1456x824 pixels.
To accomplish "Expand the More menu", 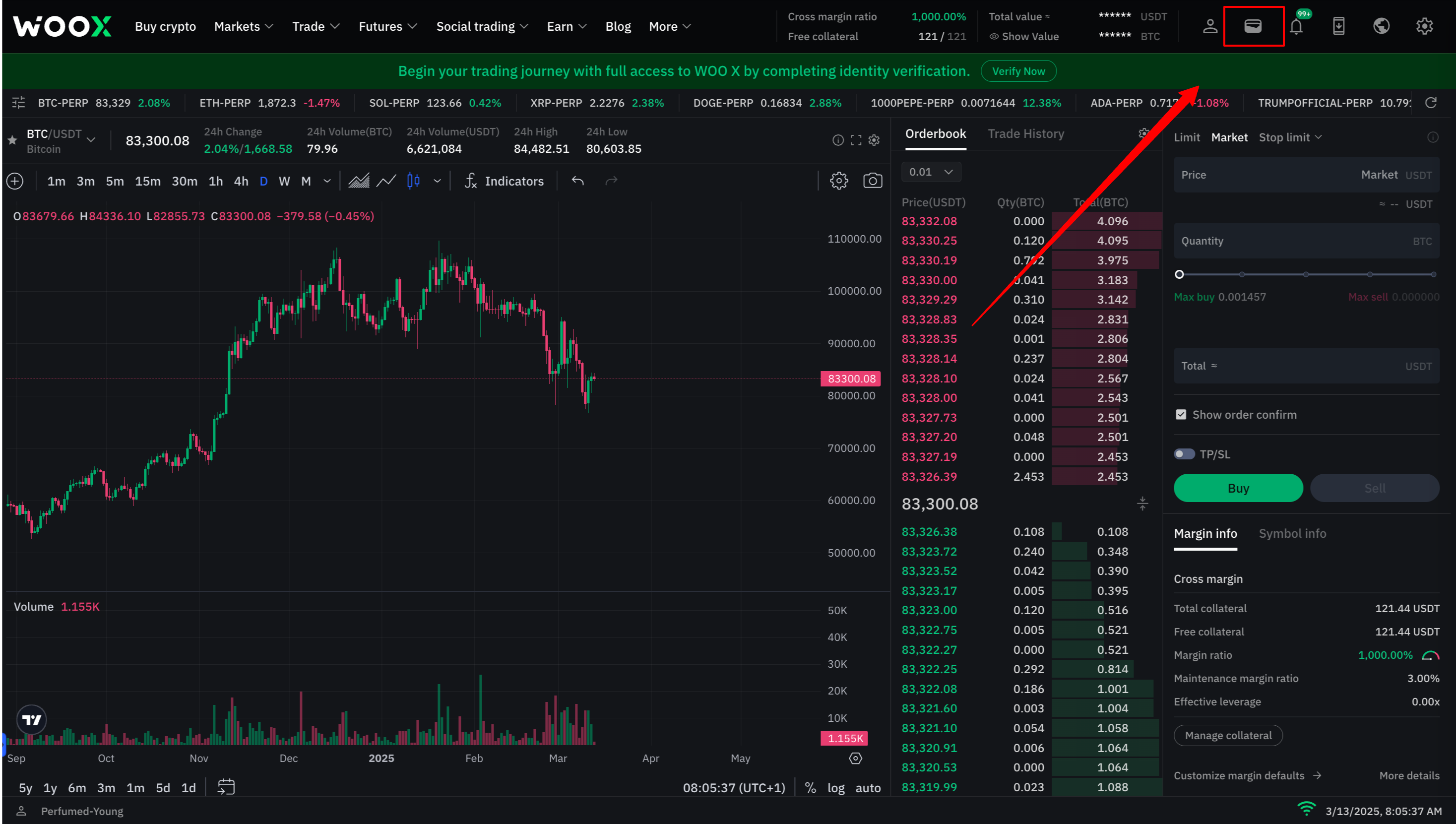I will 670,26.
